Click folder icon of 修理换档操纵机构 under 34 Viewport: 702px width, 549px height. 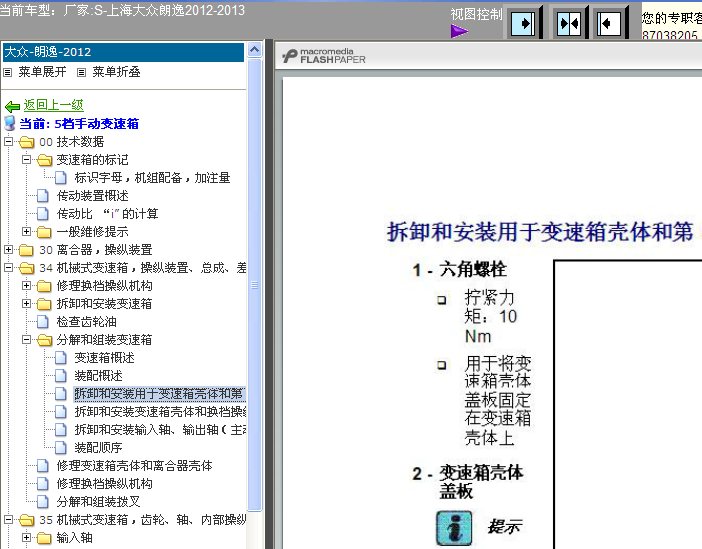(x=45, y=286)
